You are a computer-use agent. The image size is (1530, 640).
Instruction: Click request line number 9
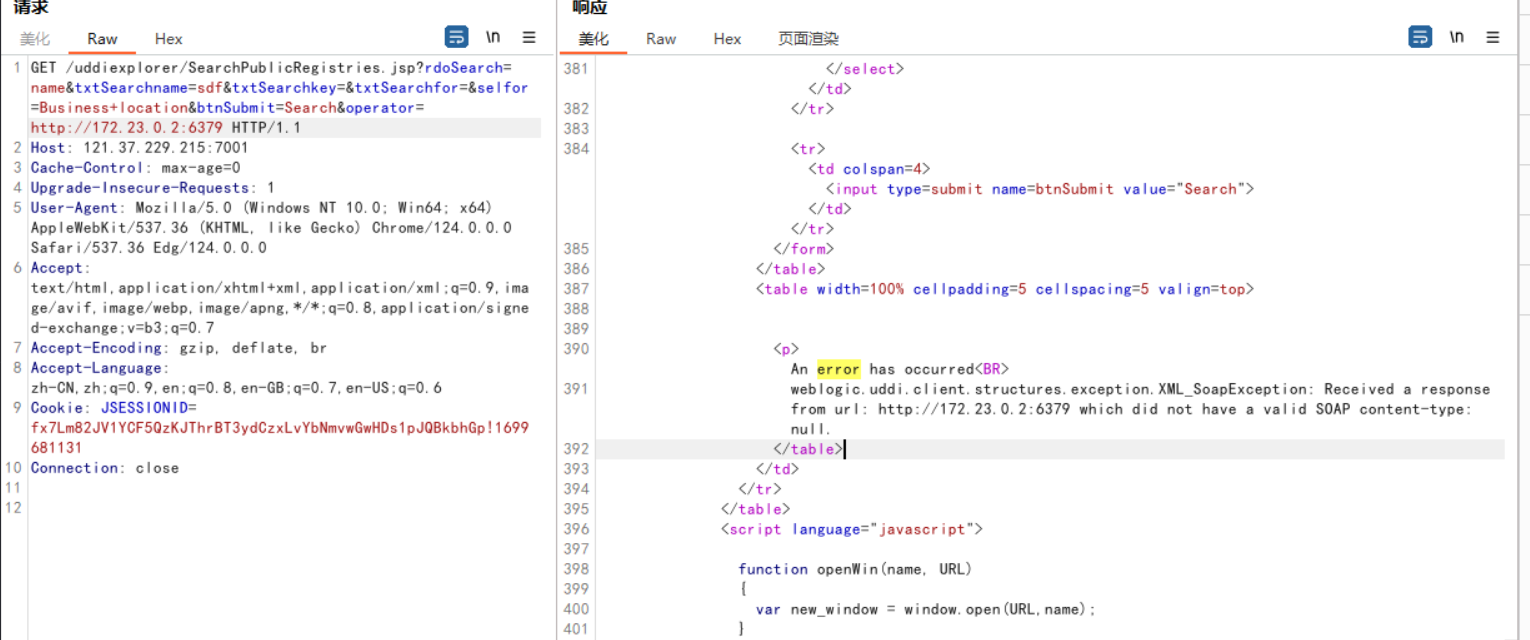pyautogui.click(x=17, y=408)
